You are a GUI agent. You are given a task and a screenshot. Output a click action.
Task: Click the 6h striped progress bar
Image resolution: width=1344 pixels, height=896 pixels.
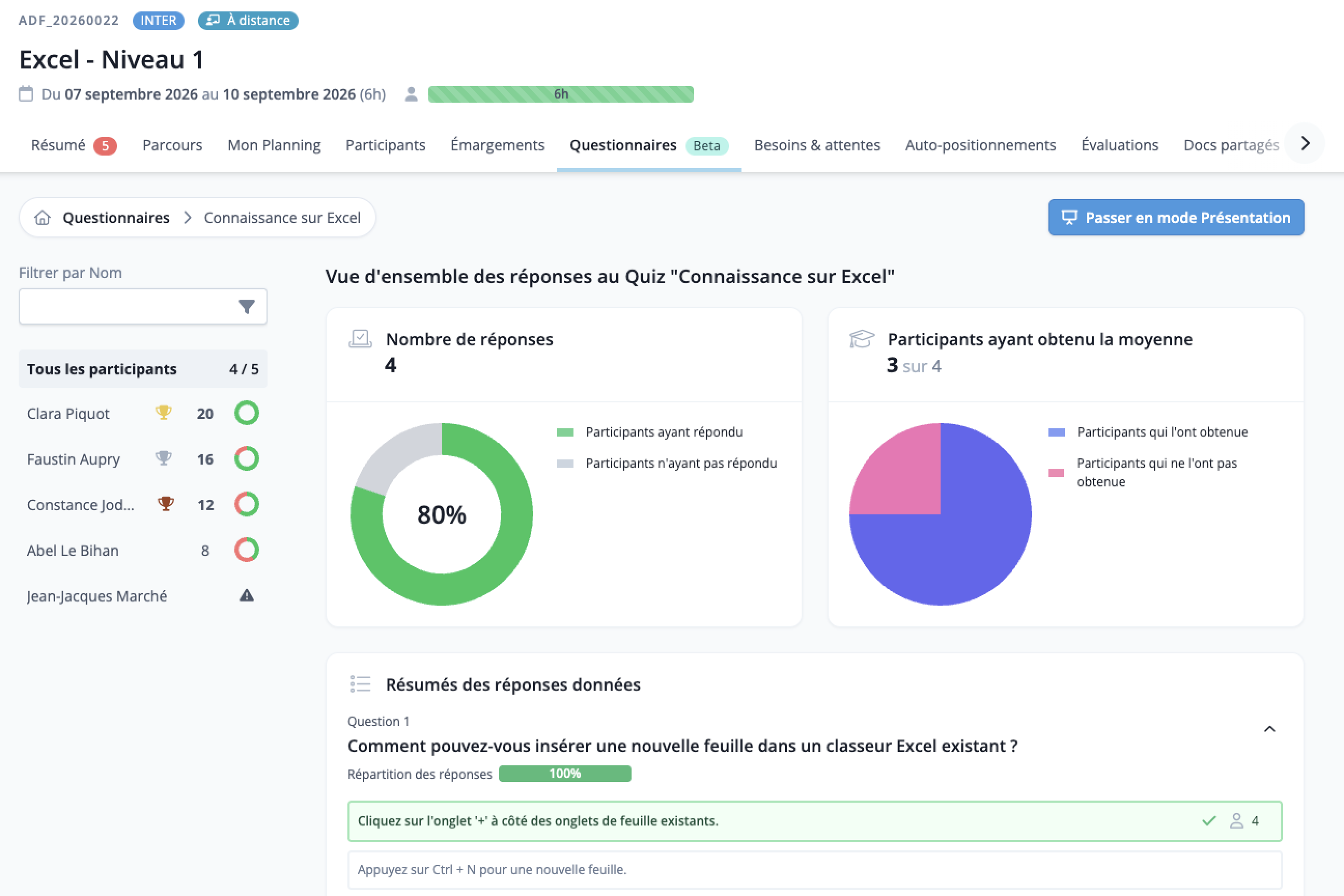tap(561, 94)
